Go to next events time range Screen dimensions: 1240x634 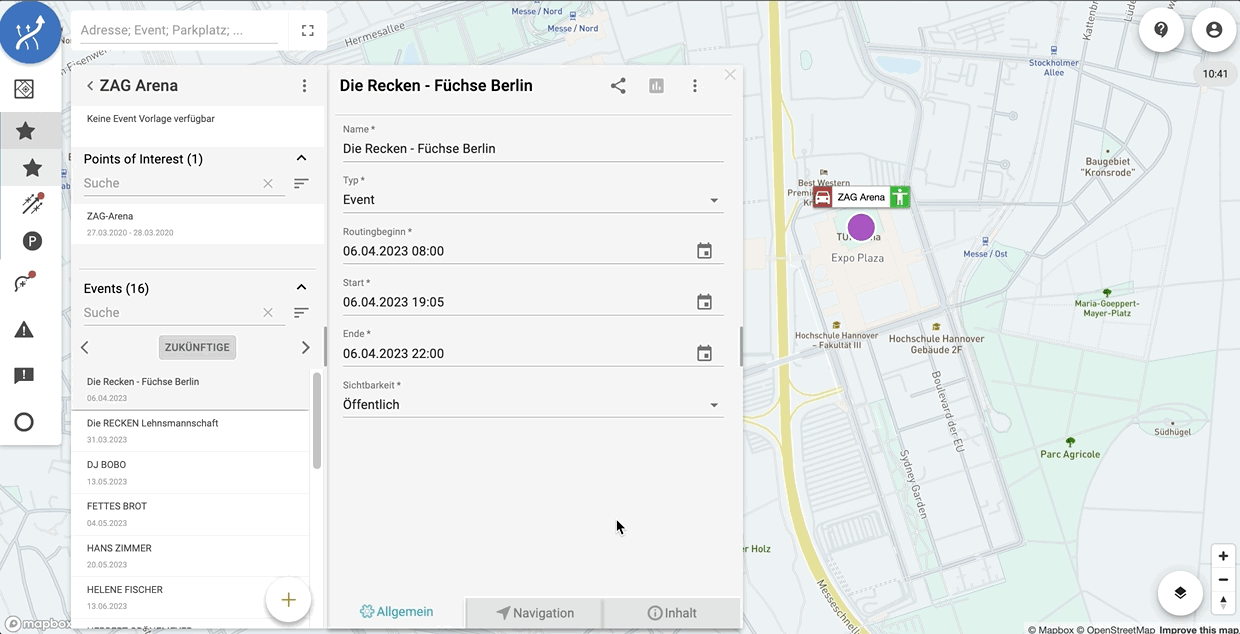point(306,347)
